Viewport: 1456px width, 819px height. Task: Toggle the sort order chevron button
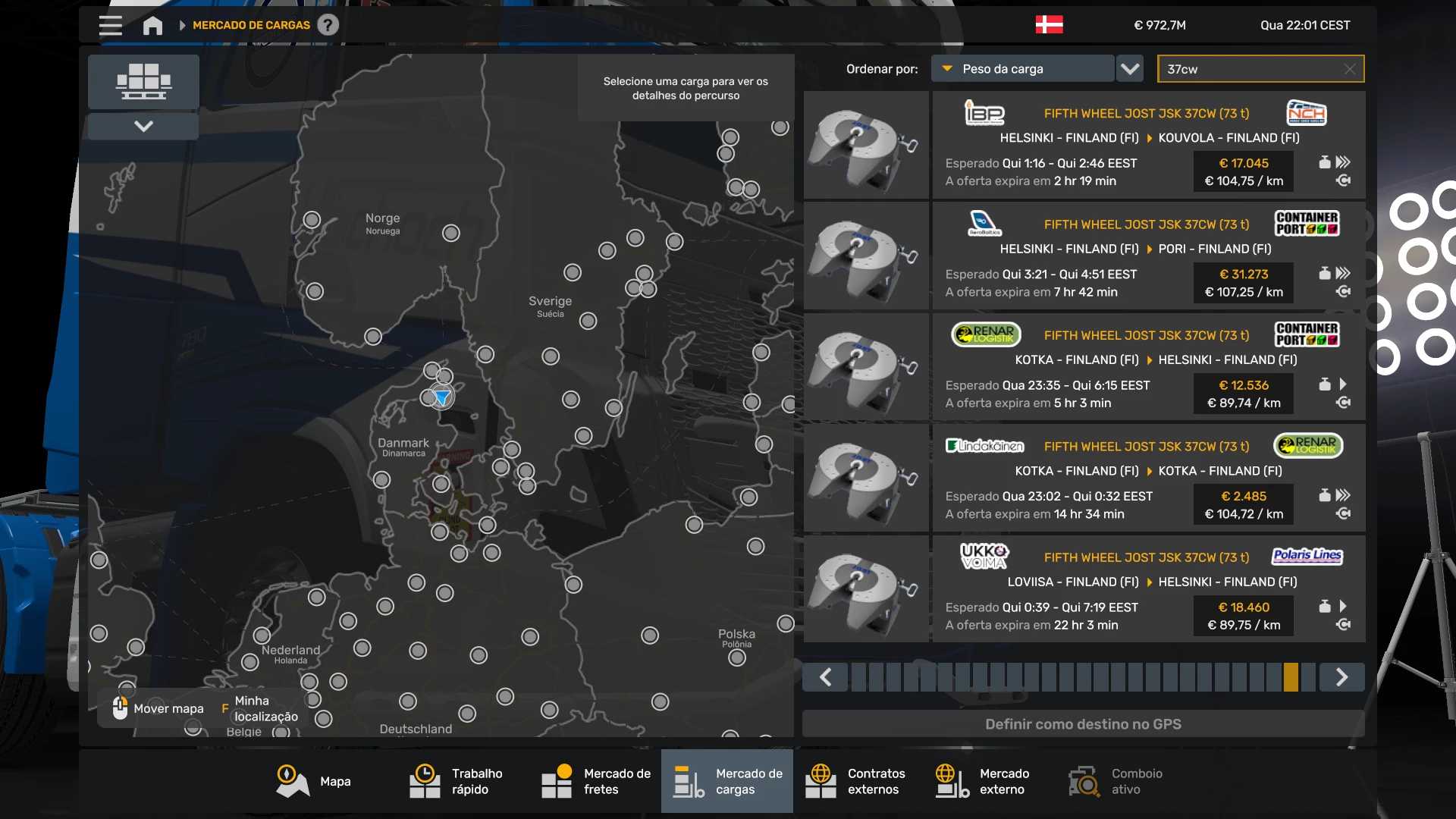click(x=1130, y=69)
